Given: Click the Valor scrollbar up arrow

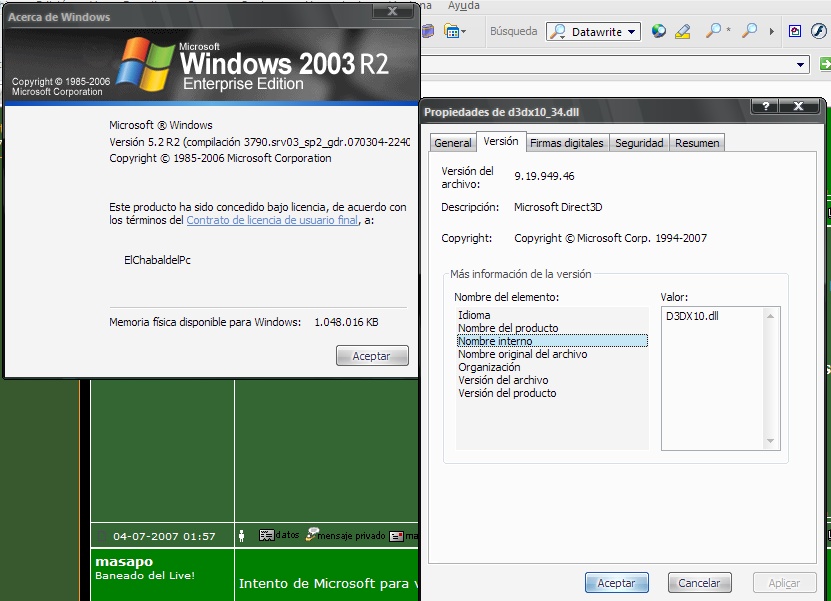Looking at the screenshot, I should point(771,316).
